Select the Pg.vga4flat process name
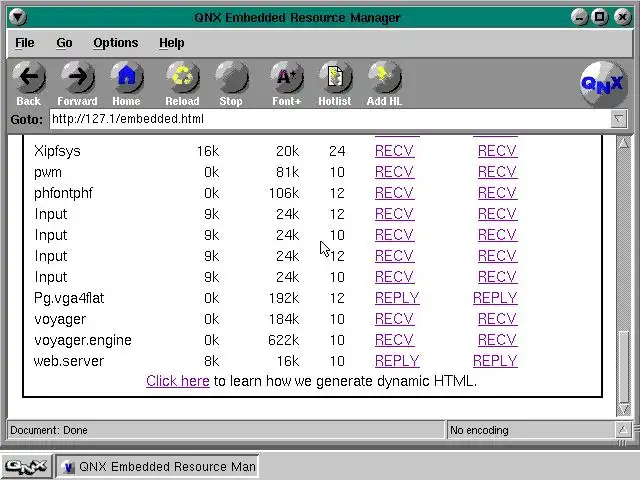 tap(69, 298)
